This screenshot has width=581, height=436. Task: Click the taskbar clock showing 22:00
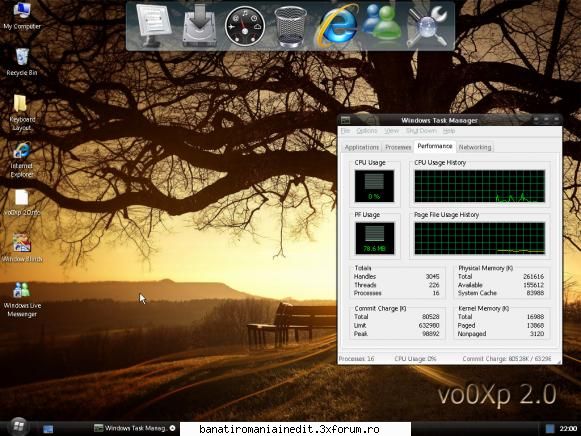coord(568,429)
